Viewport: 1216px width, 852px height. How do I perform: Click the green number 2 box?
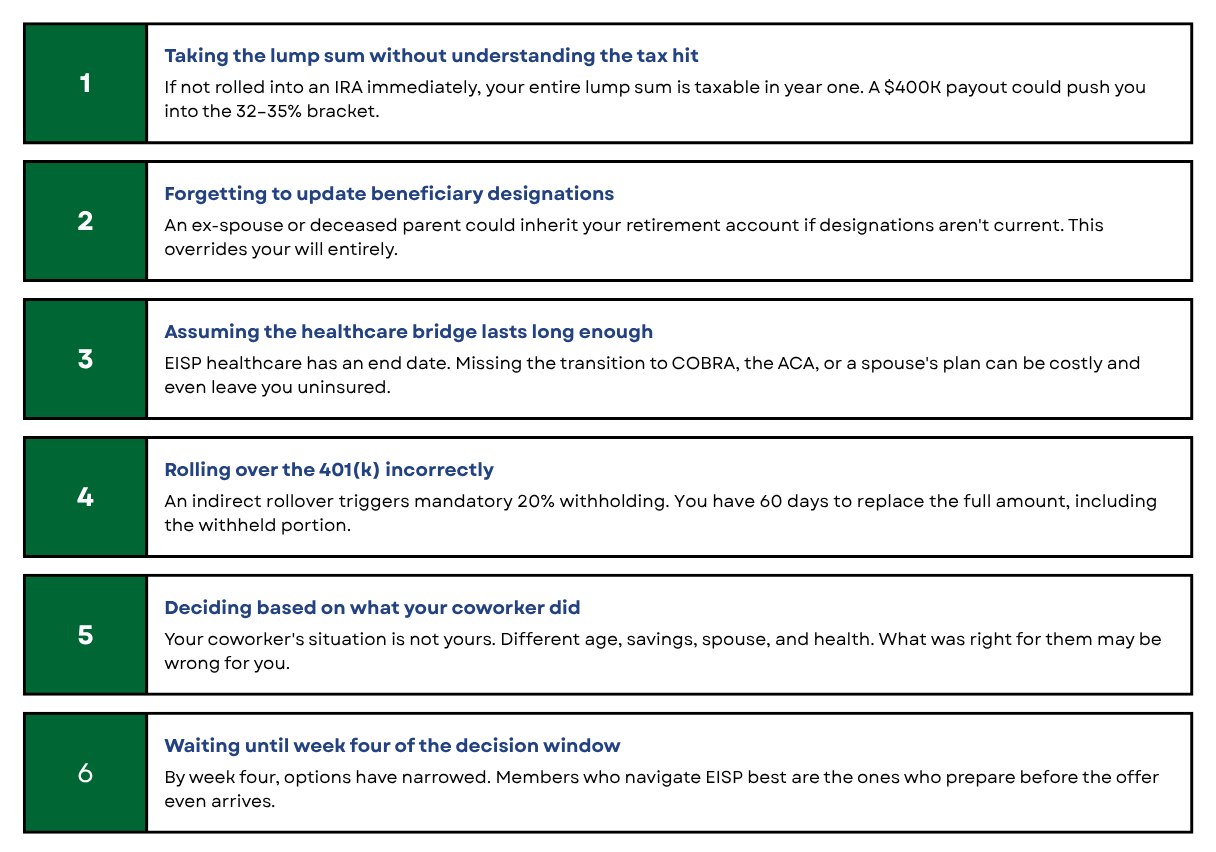pos(85,221)
